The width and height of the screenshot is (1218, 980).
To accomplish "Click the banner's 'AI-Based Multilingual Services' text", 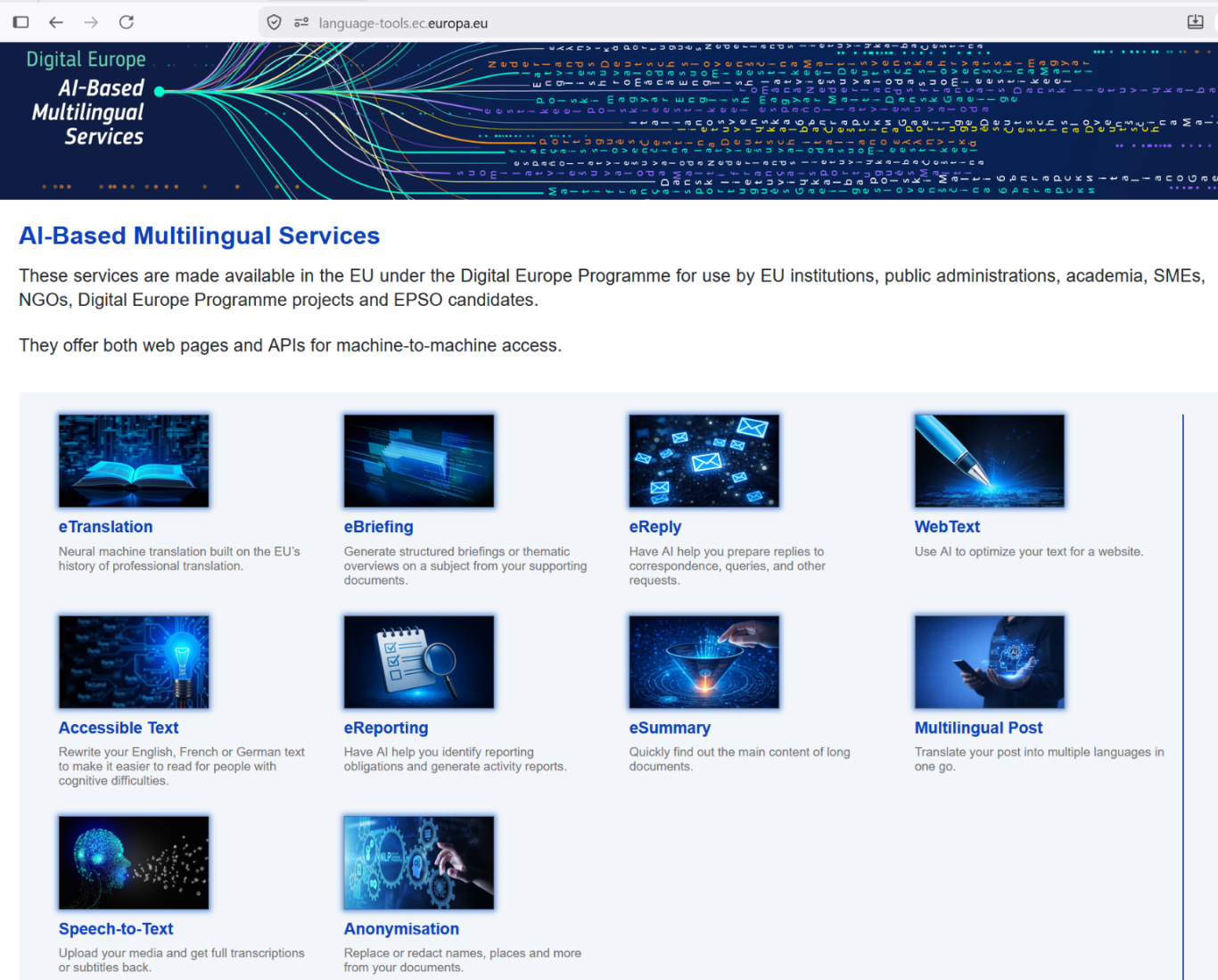I will 88,112.
